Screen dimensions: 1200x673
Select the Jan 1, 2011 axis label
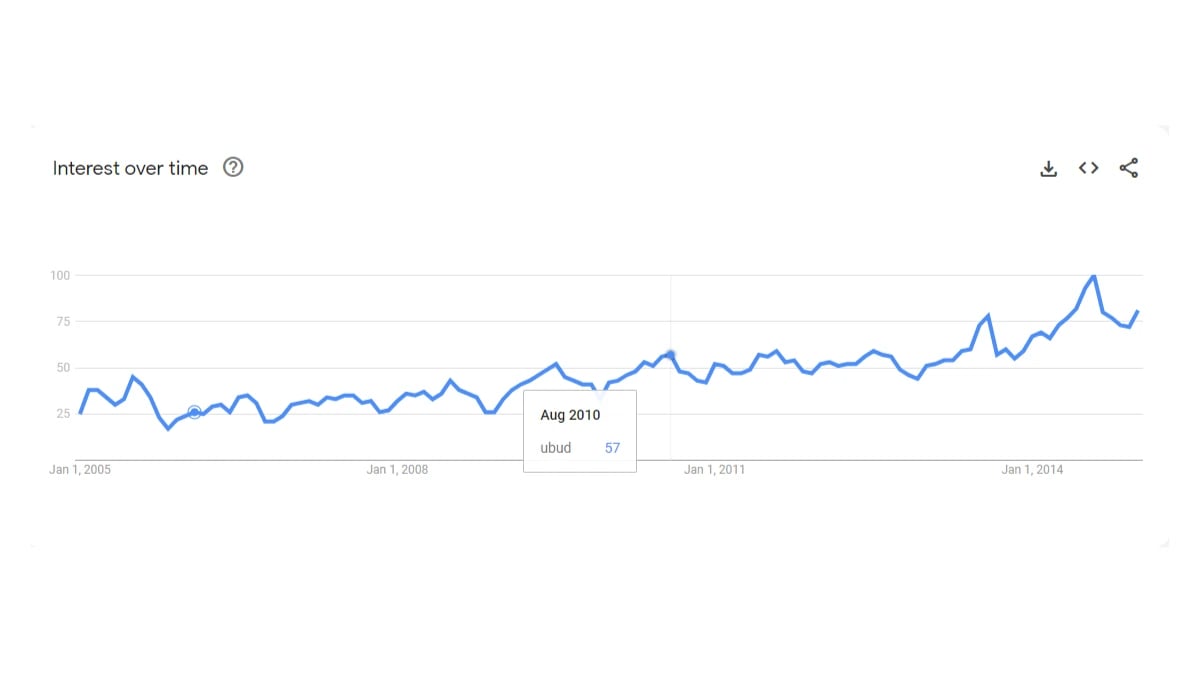coord(713,469)
